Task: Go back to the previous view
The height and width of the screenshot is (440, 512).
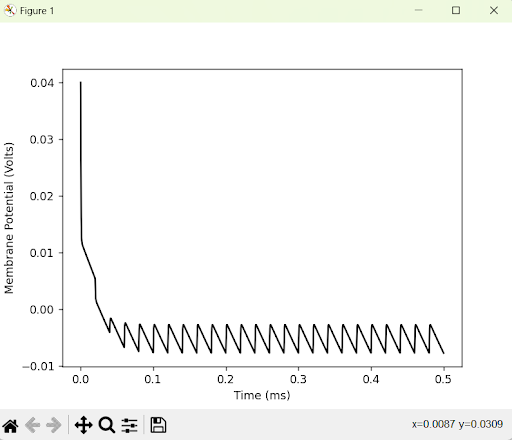Action: click(33, 425)
